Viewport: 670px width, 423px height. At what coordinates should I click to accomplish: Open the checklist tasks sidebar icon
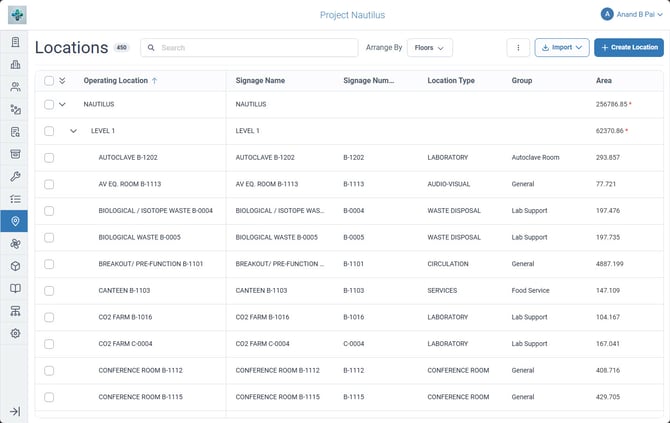pos(15,199)
